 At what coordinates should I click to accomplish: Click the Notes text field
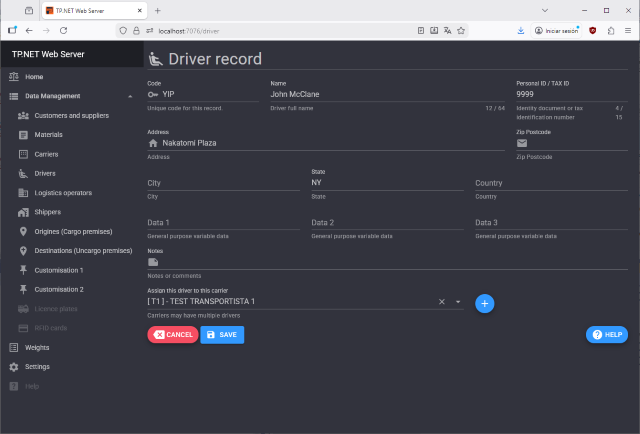point(330,262)
